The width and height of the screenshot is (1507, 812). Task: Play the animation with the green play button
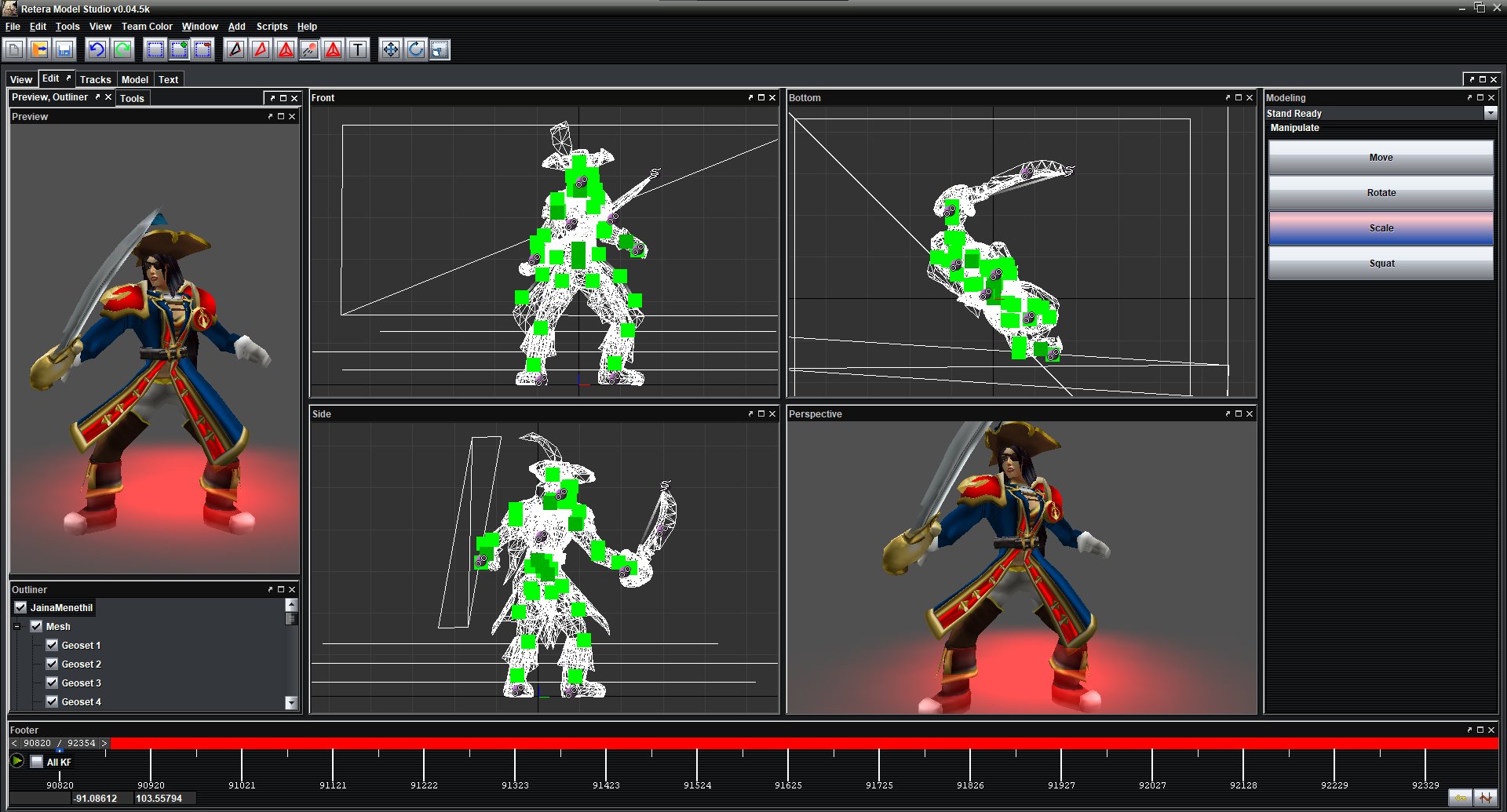pos(17,761)
